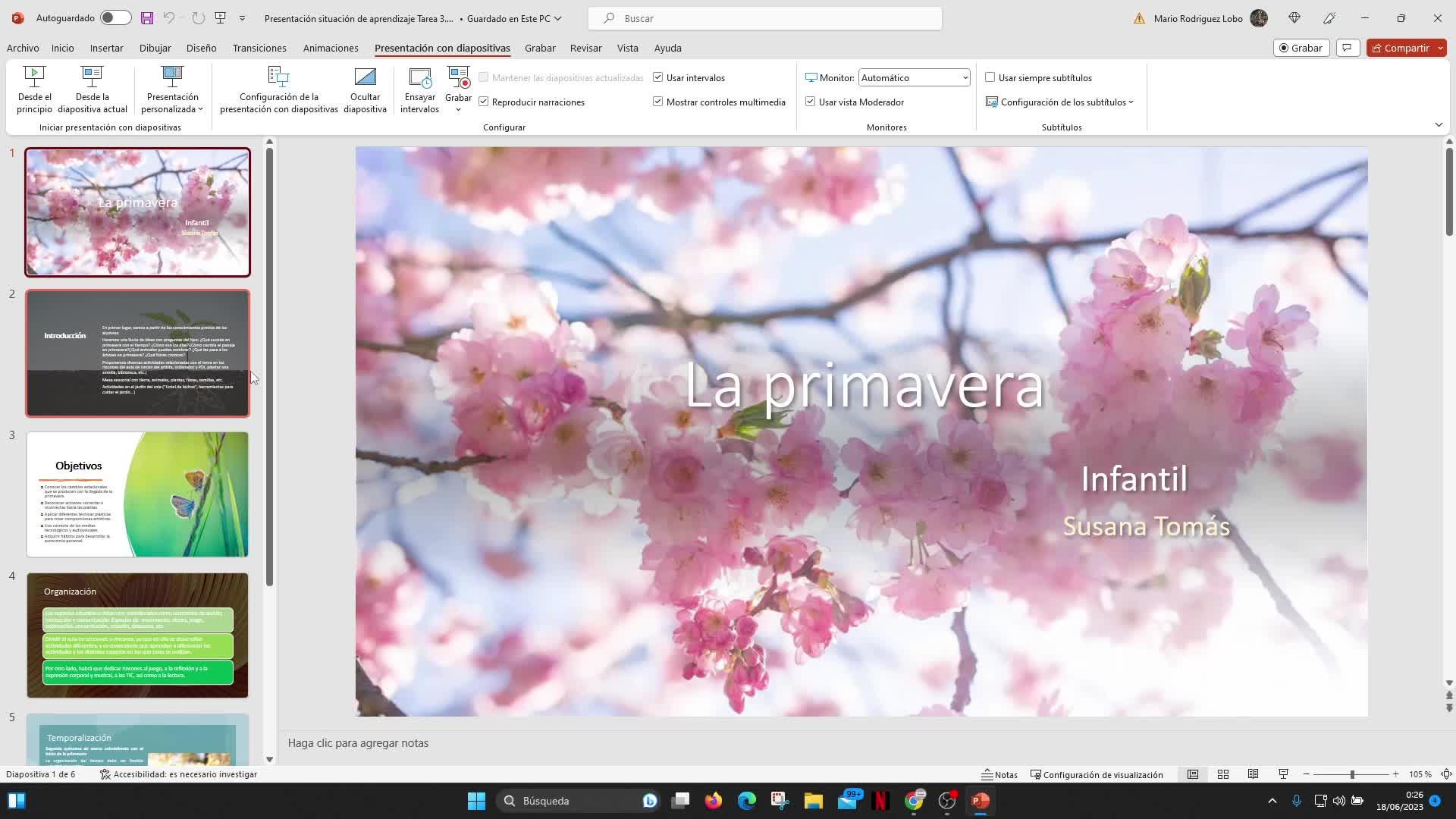Open the Animaciones ribbon tab
This screenshot has width=1456, height=819.
point(331,48)
